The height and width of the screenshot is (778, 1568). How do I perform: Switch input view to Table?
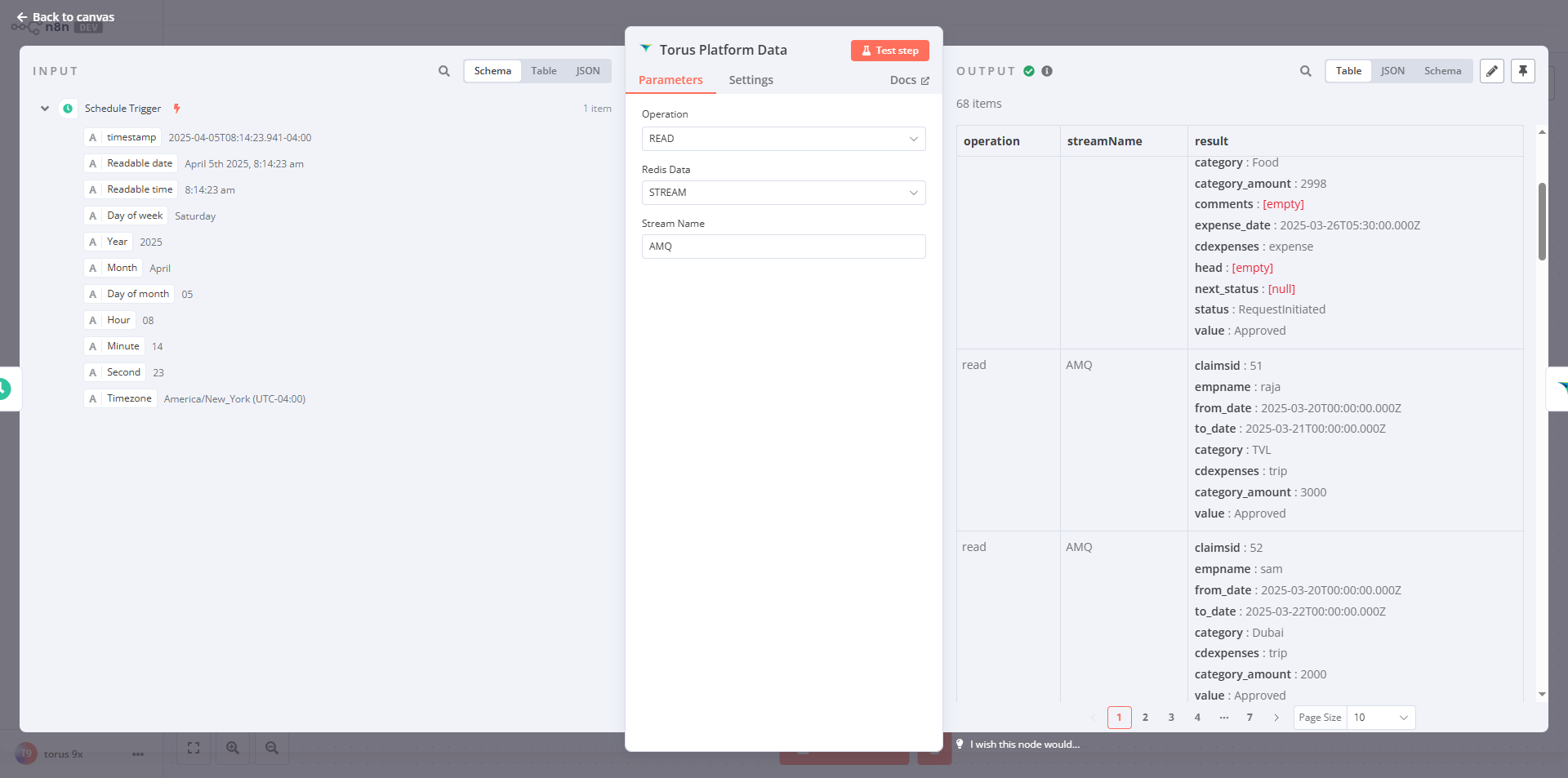tap(543, 71)
